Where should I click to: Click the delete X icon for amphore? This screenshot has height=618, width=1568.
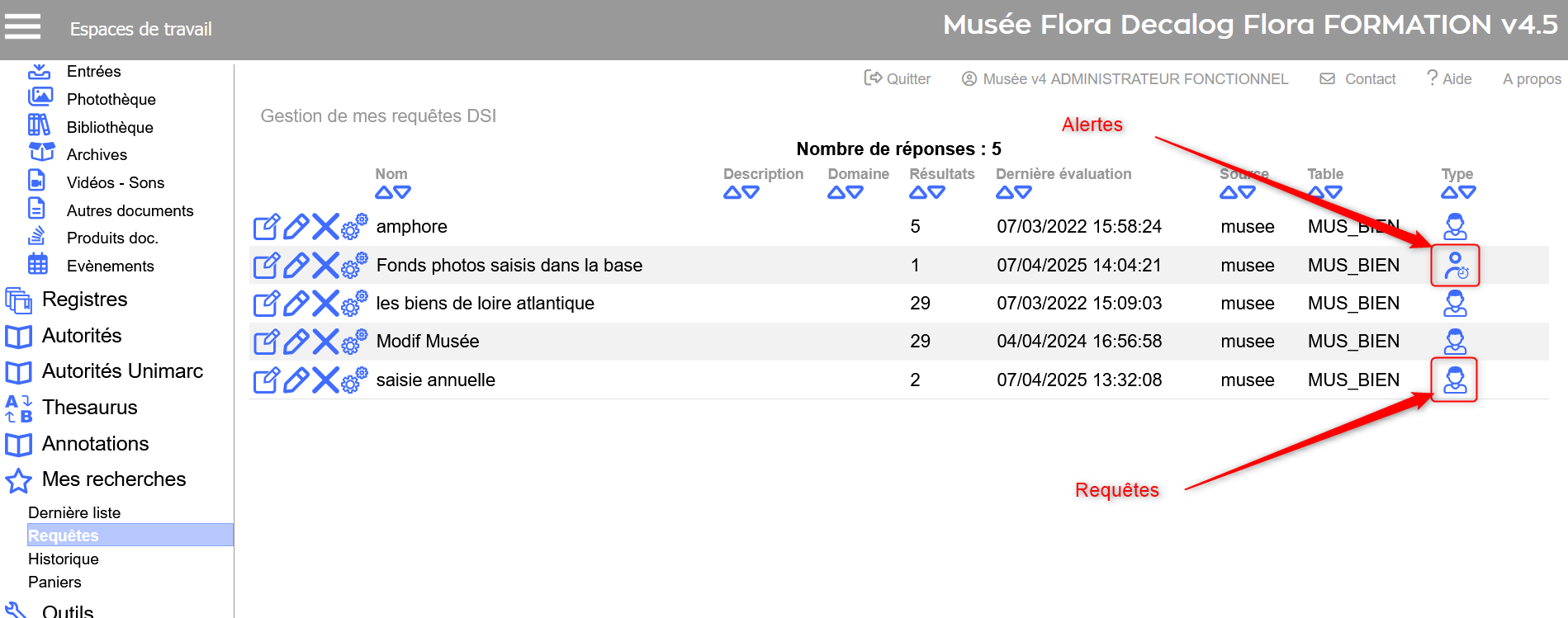[325, 226]
